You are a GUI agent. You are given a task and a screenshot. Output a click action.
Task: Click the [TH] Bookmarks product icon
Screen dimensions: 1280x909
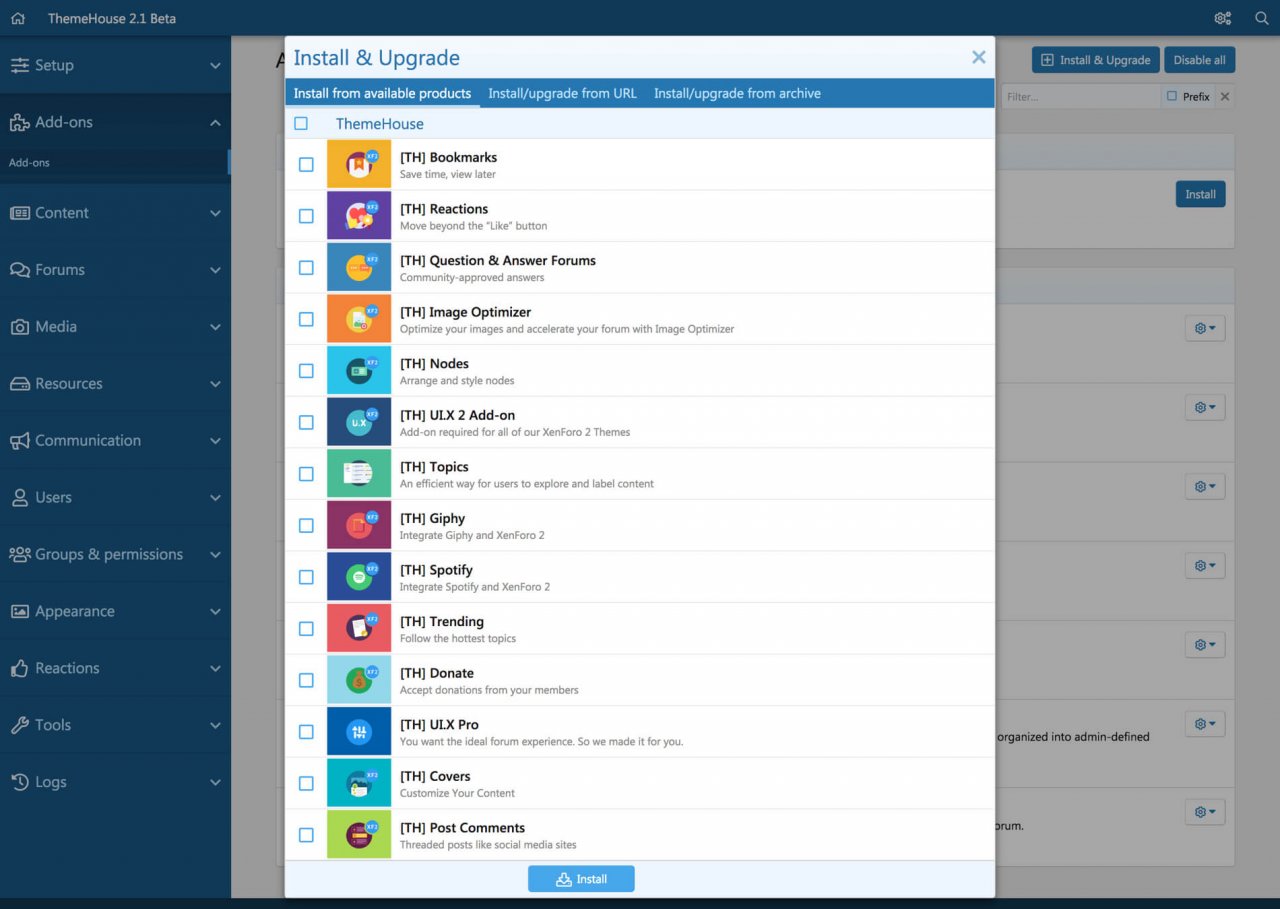point(358,164)
